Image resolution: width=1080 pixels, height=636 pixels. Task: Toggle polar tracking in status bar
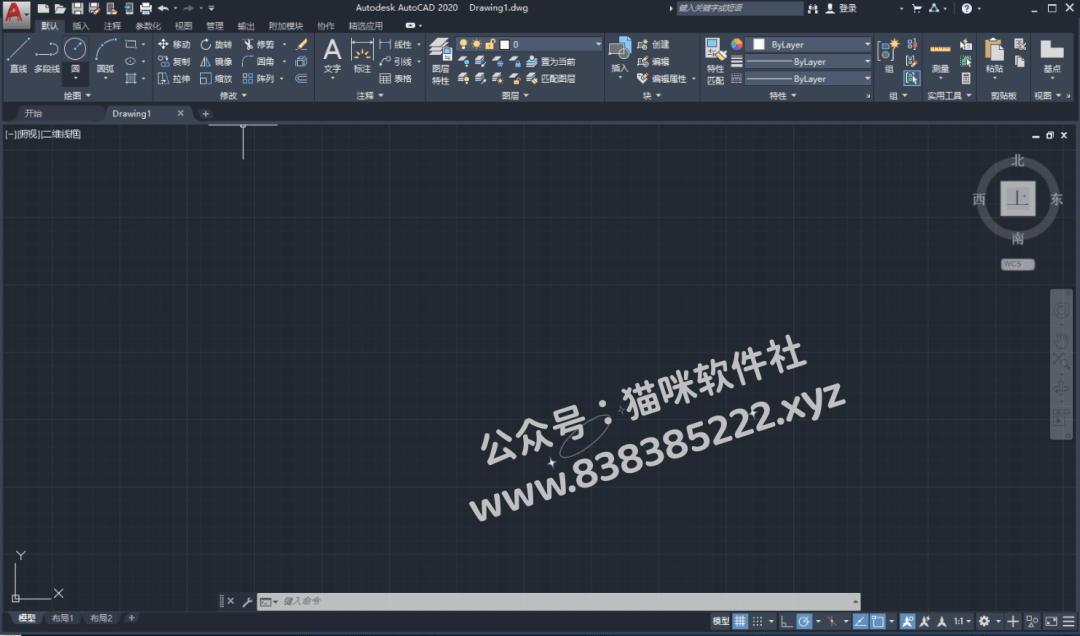[x=804, y=621]
